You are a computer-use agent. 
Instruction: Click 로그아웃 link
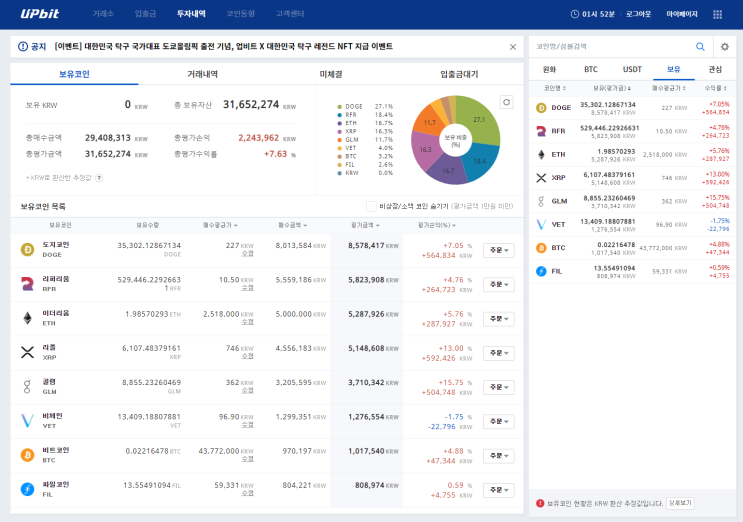(638, 14)
